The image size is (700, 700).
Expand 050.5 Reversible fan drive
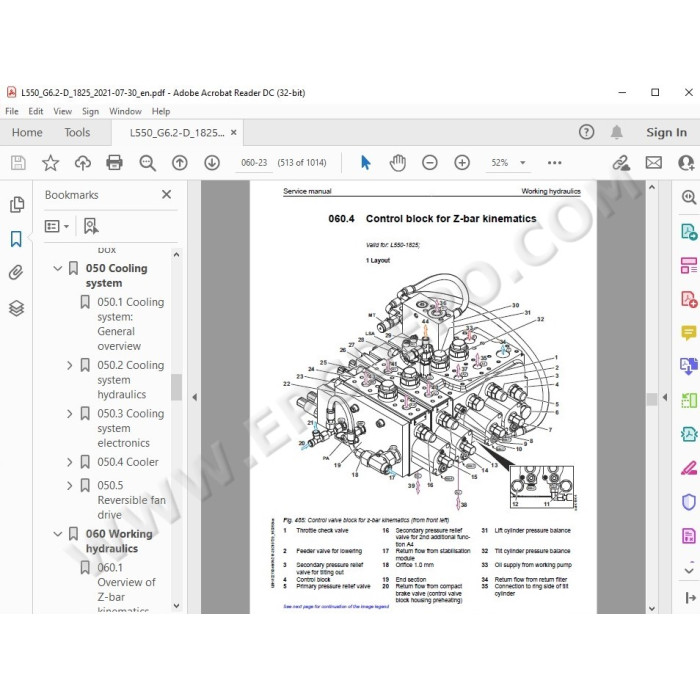tap(70, 485)
